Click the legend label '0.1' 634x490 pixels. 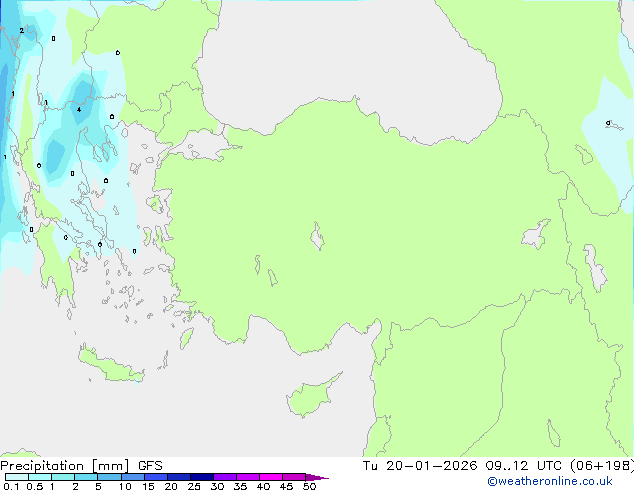coord(11,486)
